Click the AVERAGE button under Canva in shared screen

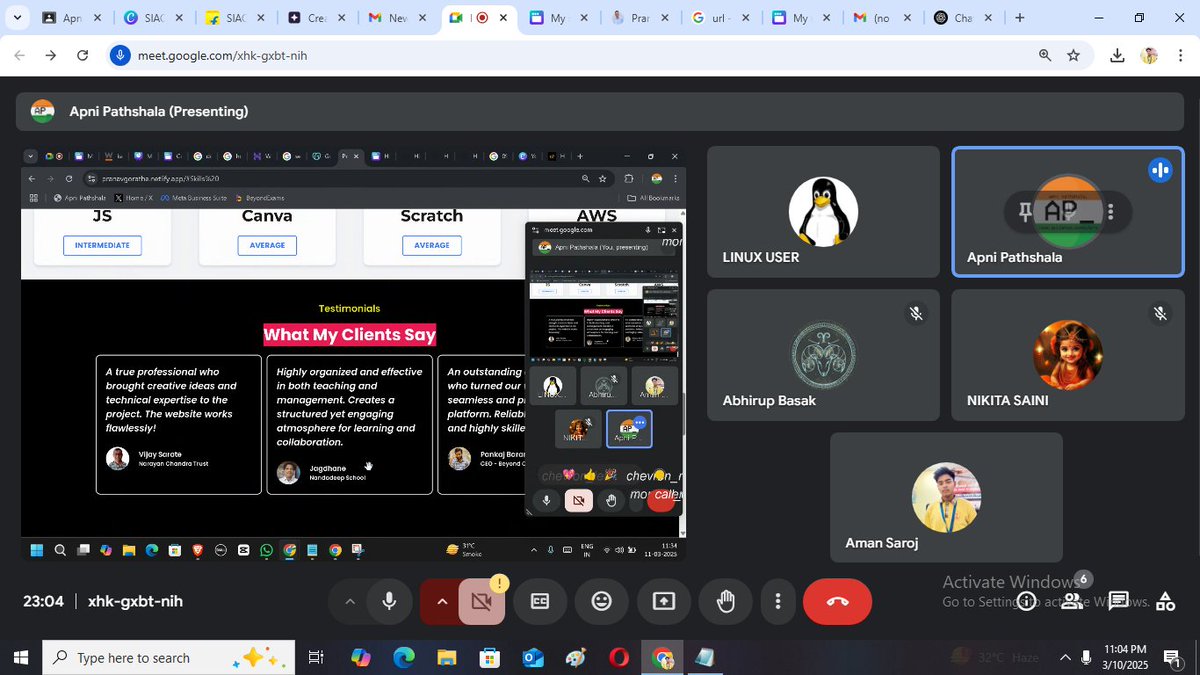[x=267, y=245]
